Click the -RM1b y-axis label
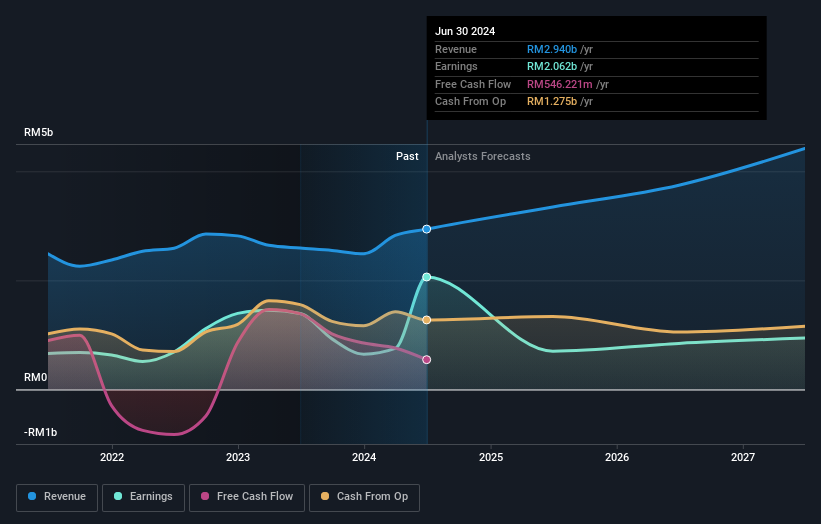This screenshot has width=821, height=524. [40, 432]
